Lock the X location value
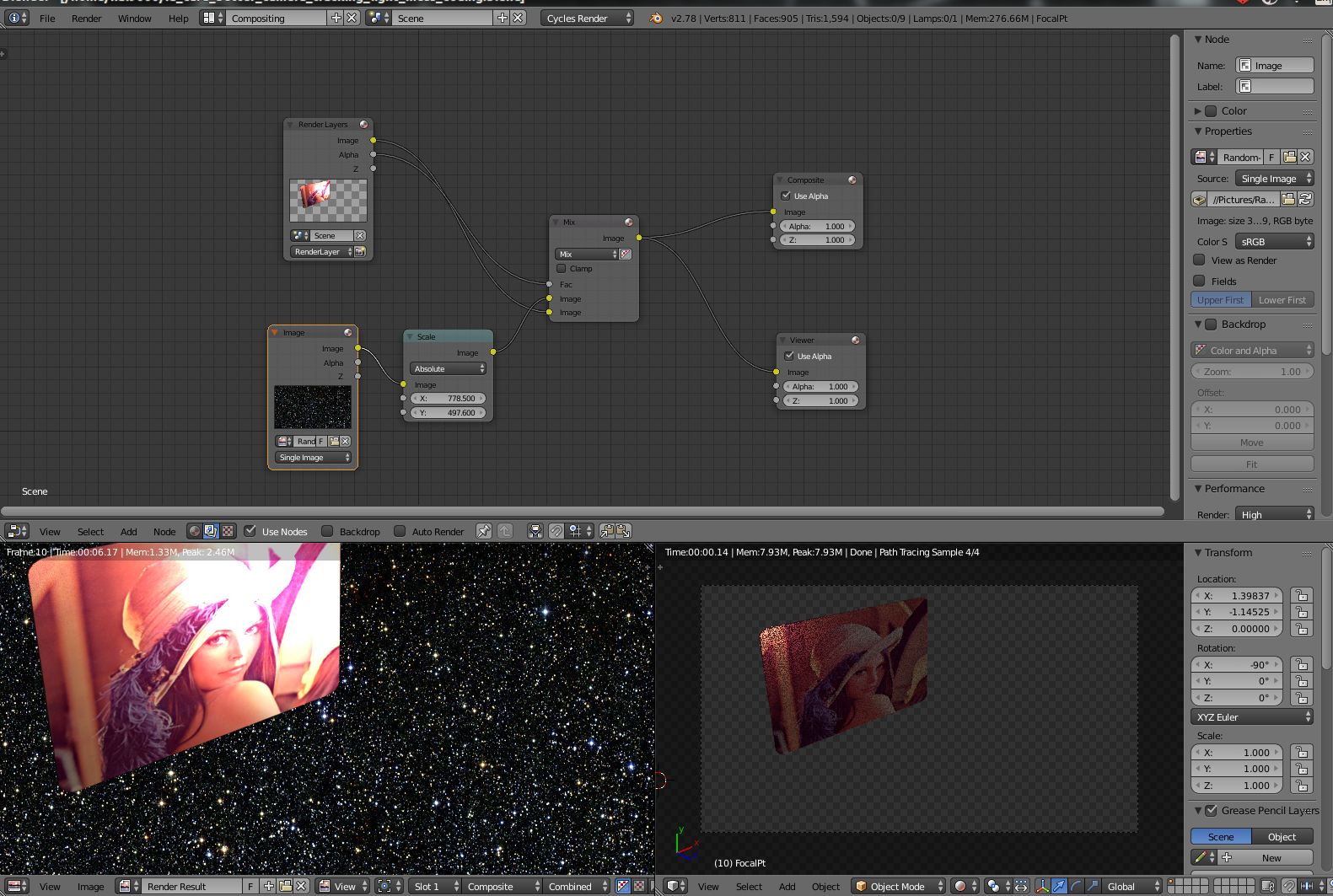The width and height of the screenshot is (1333, 896). [x=1302, y=596]
